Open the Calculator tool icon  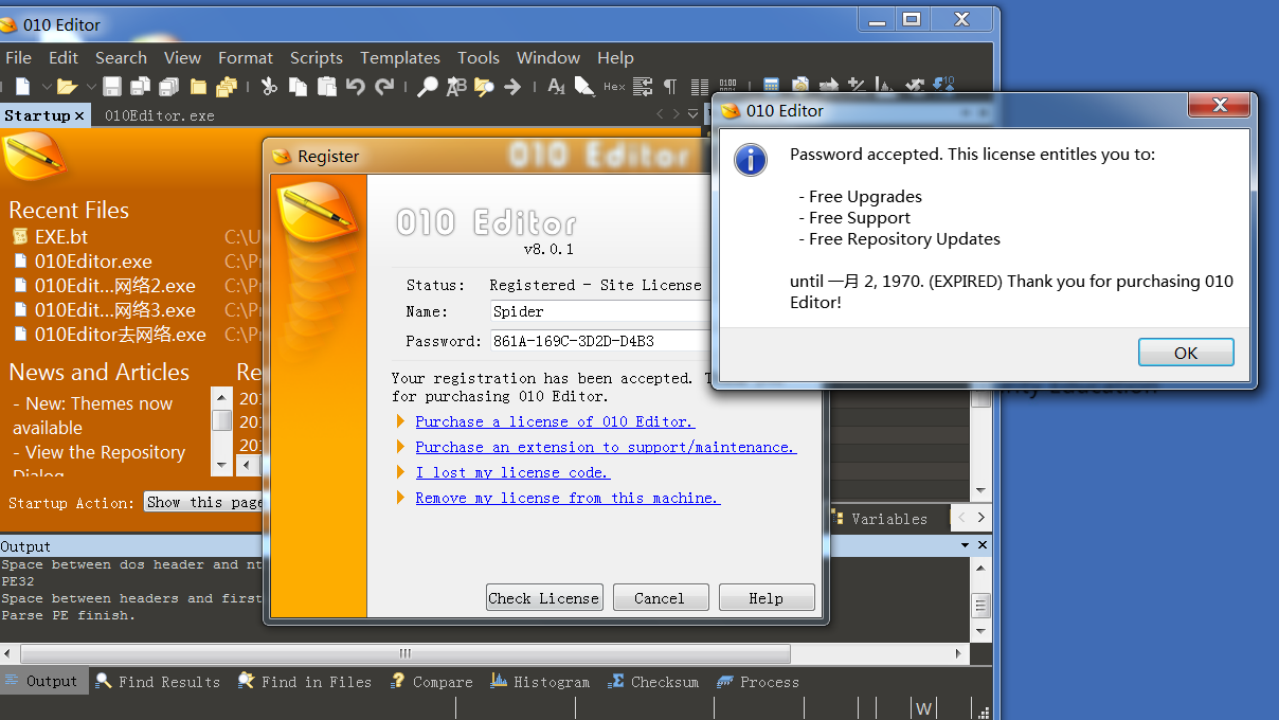pos(771,87)
